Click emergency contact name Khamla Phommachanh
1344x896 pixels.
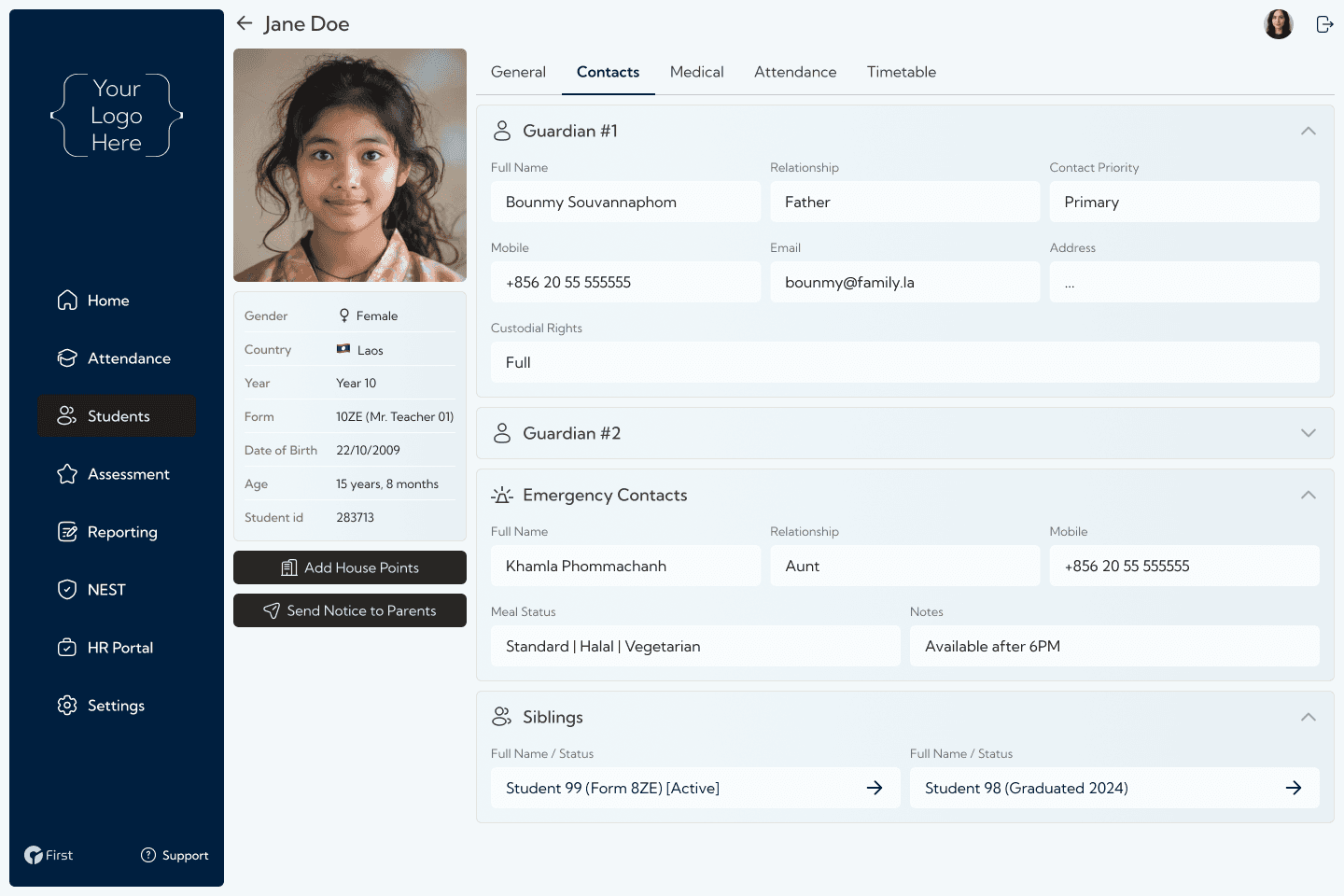point(625,566)
